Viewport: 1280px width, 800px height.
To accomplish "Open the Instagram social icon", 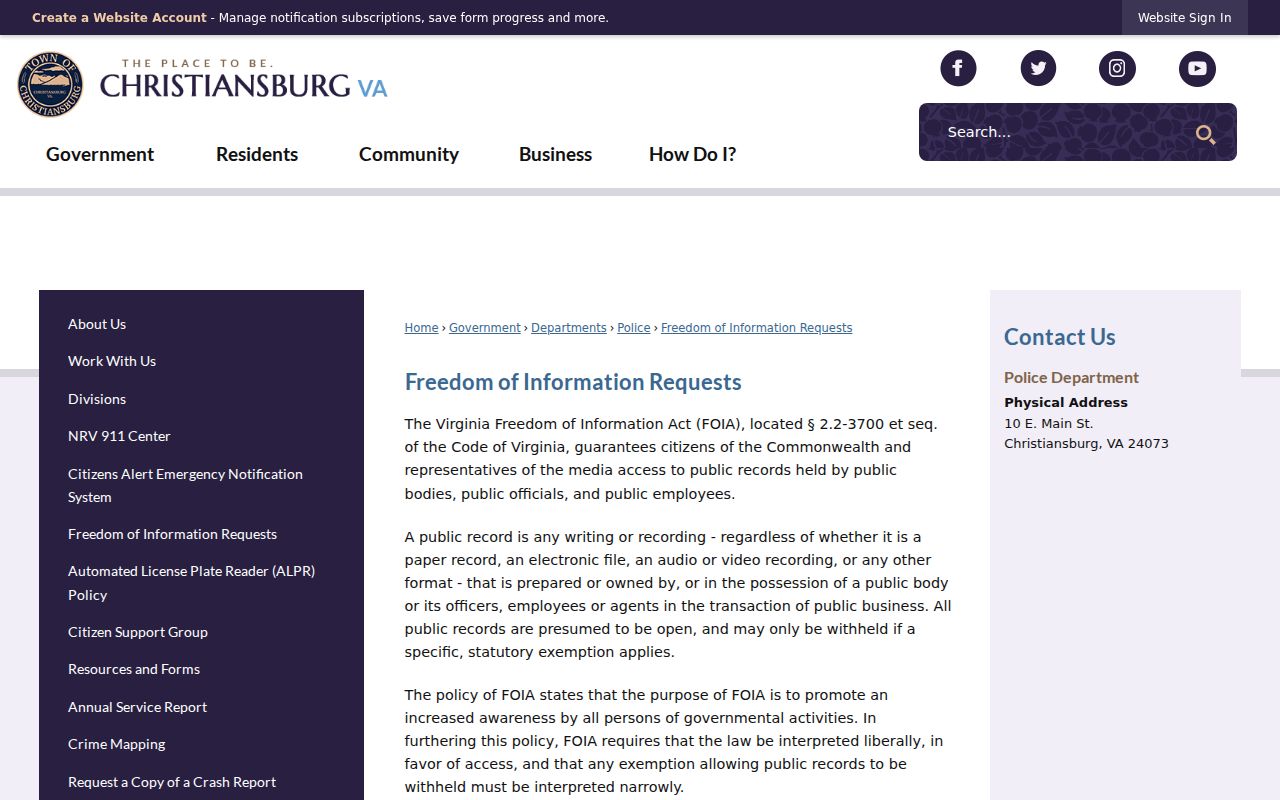I will pyautogui.click(x=1117, y=68).
